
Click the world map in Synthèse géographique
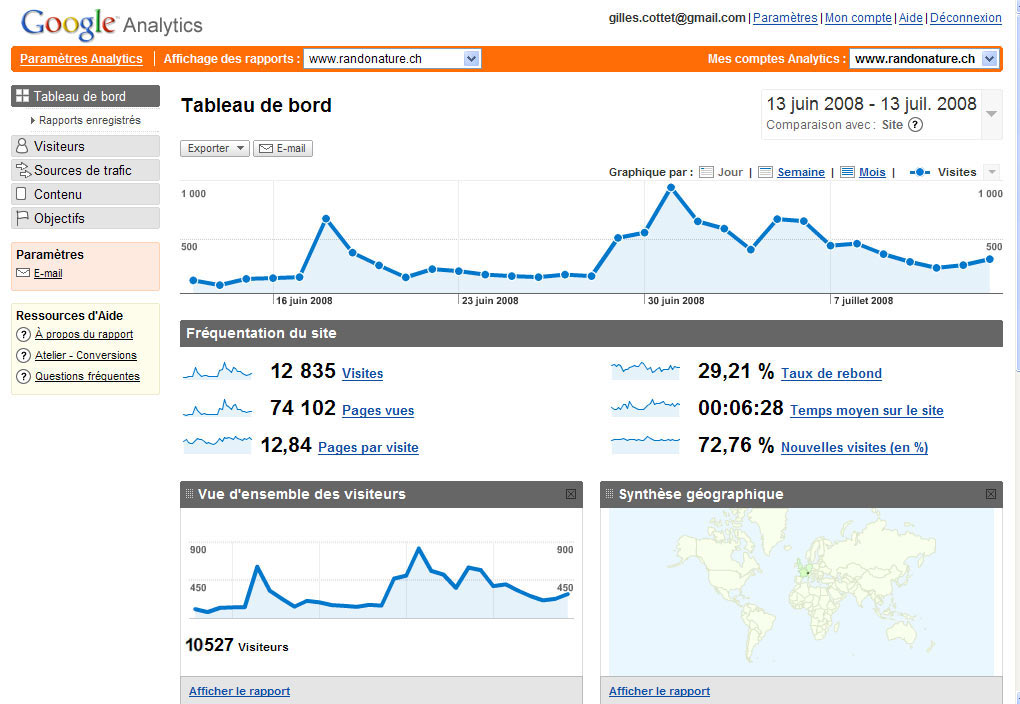[800, 590]
